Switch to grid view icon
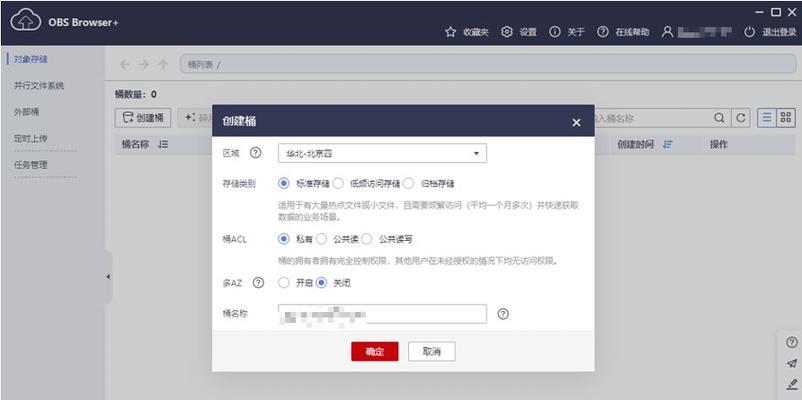The width and height of the screenshot is (802, 400). (786, 117)
